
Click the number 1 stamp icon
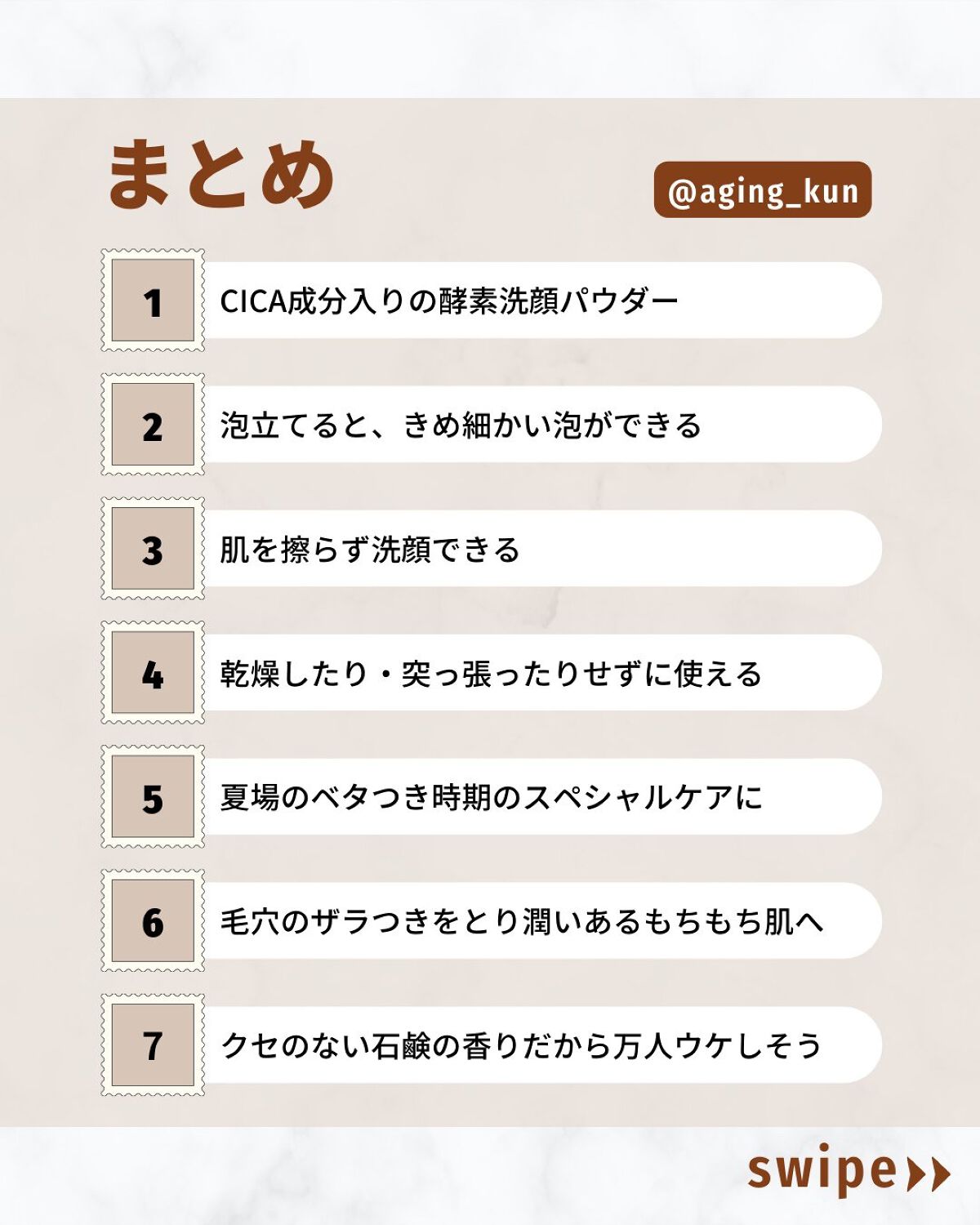[x=153, y=301]
